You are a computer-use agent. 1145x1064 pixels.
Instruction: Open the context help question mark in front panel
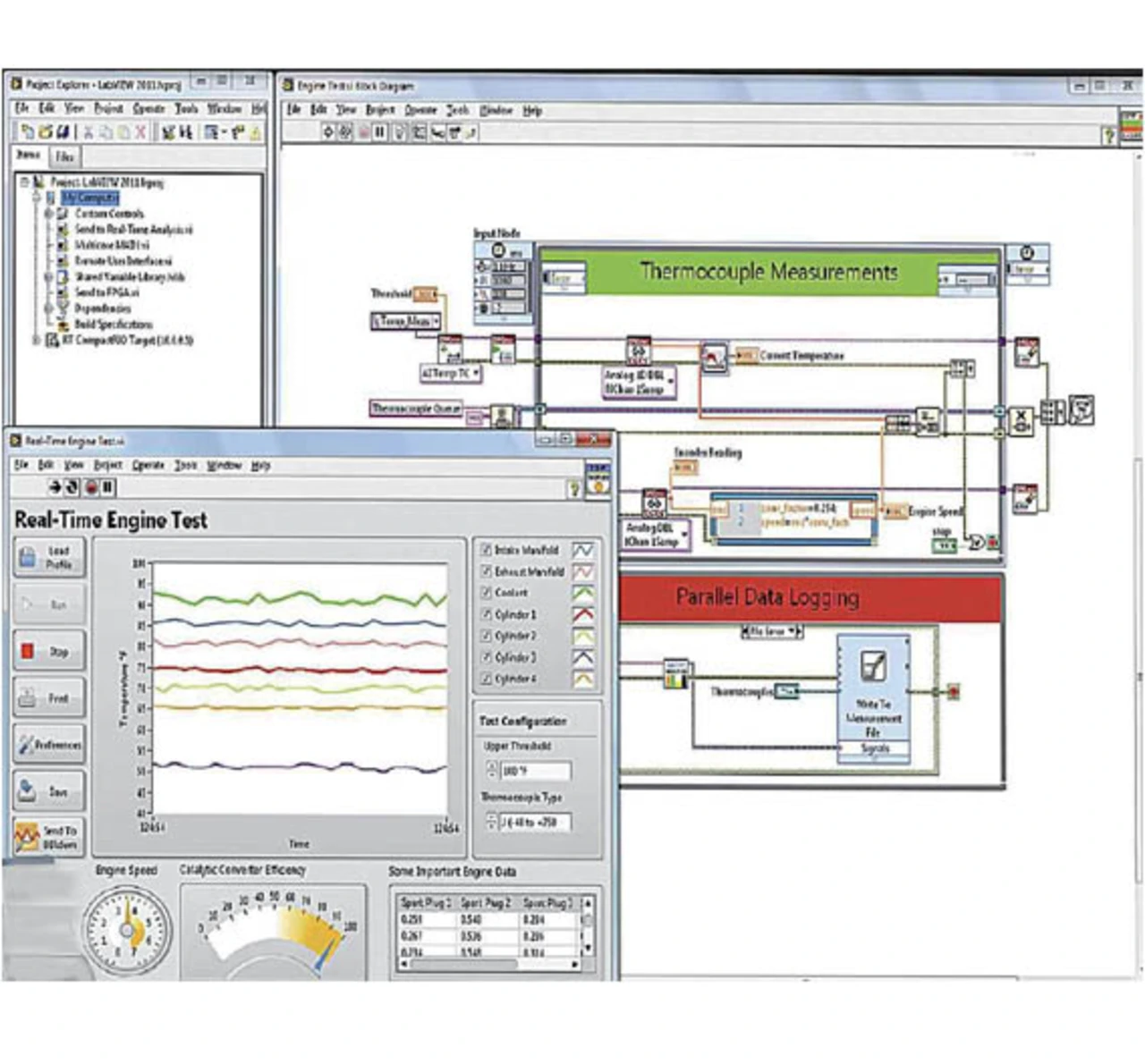point(574,488)
